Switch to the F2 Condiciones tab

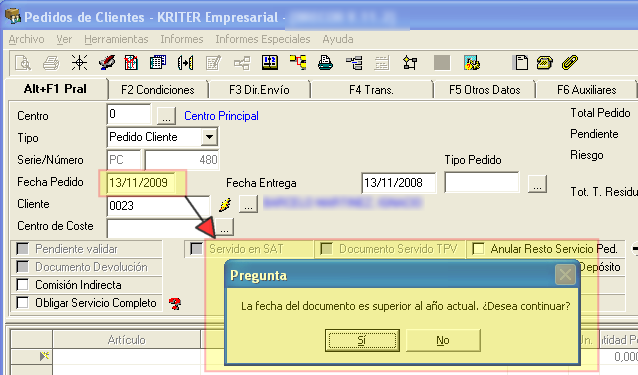[158, 89]
